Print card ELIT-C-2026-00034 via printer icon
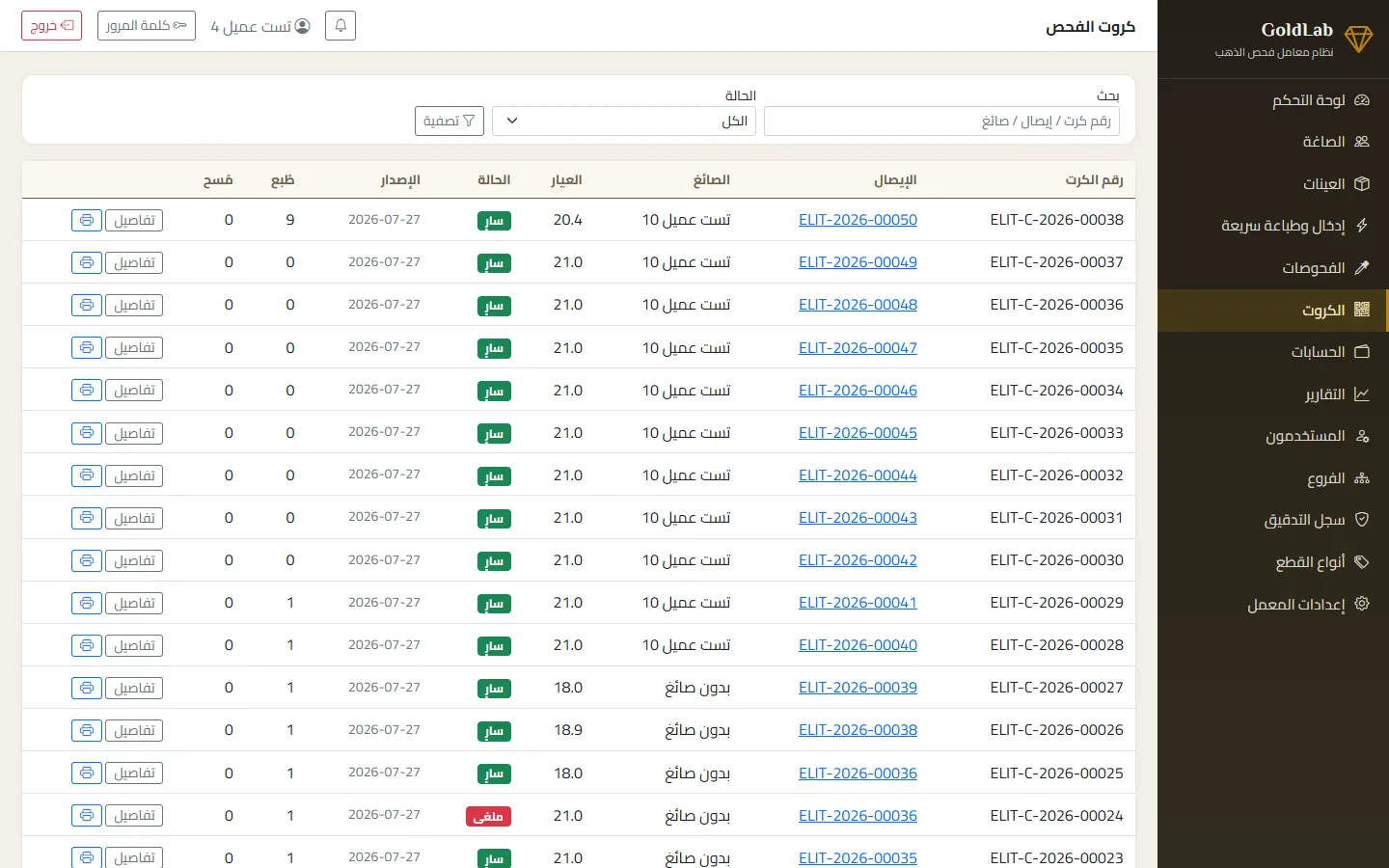Viewport: 1389px width, 868px height. pyautogui.click(x=87, y=390)
